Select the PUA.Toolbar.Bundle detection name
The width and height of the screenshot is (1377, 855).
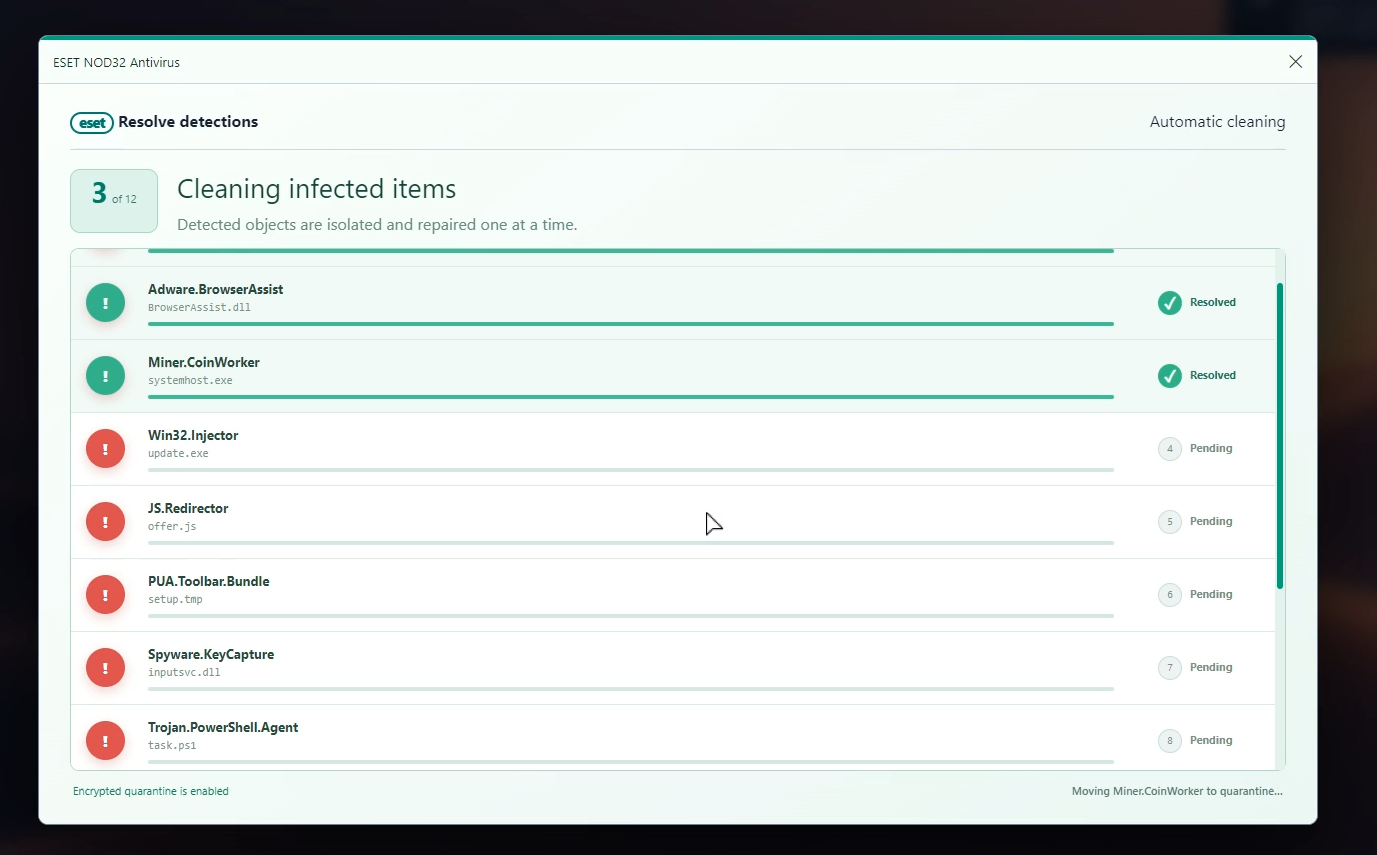click(x=208, y=582)
